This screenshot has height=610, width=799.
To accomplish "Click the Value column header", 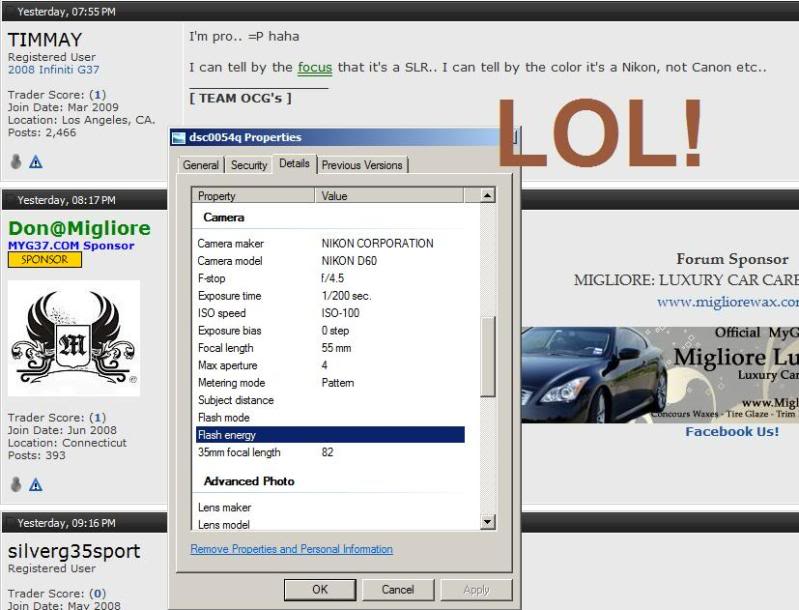I will click(389, 196).
